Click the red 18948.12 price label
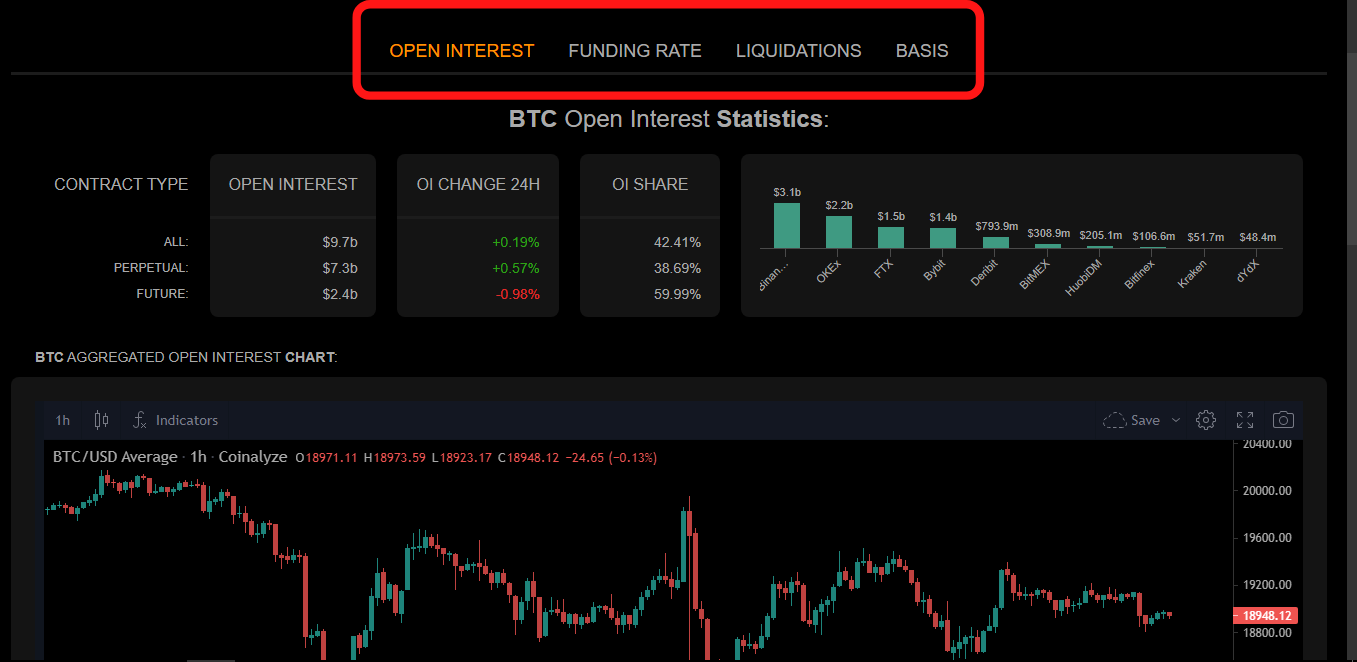 click(1265, 615)
